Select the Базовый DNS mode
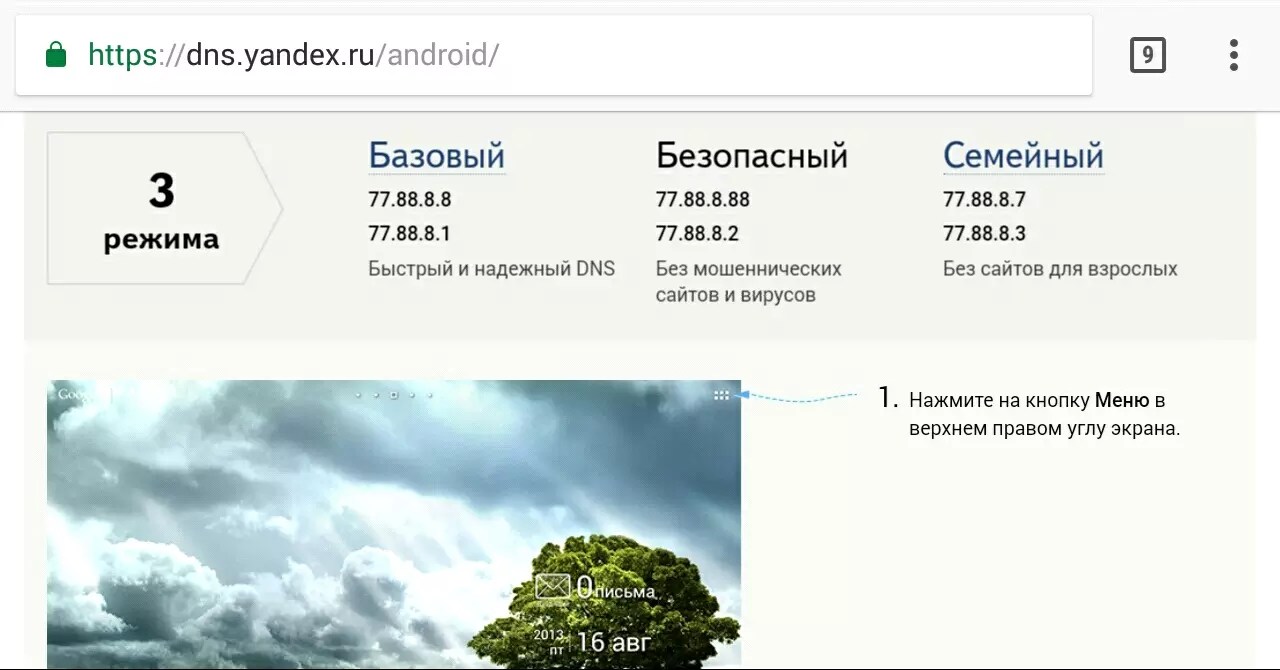Image resolution: width=1280 pixels, height=670 pixels. point(436,156)
